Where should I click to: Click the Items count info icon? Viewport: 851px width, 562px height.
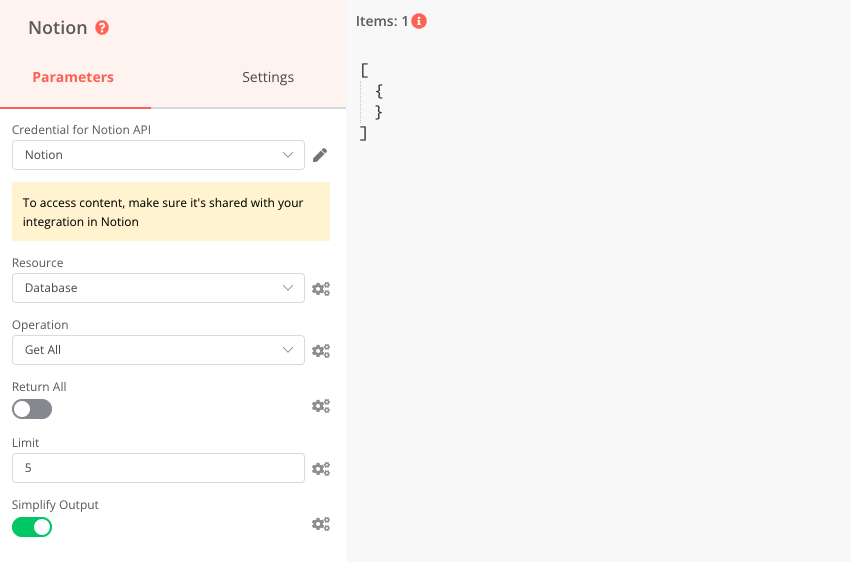(x=419, y=21)
